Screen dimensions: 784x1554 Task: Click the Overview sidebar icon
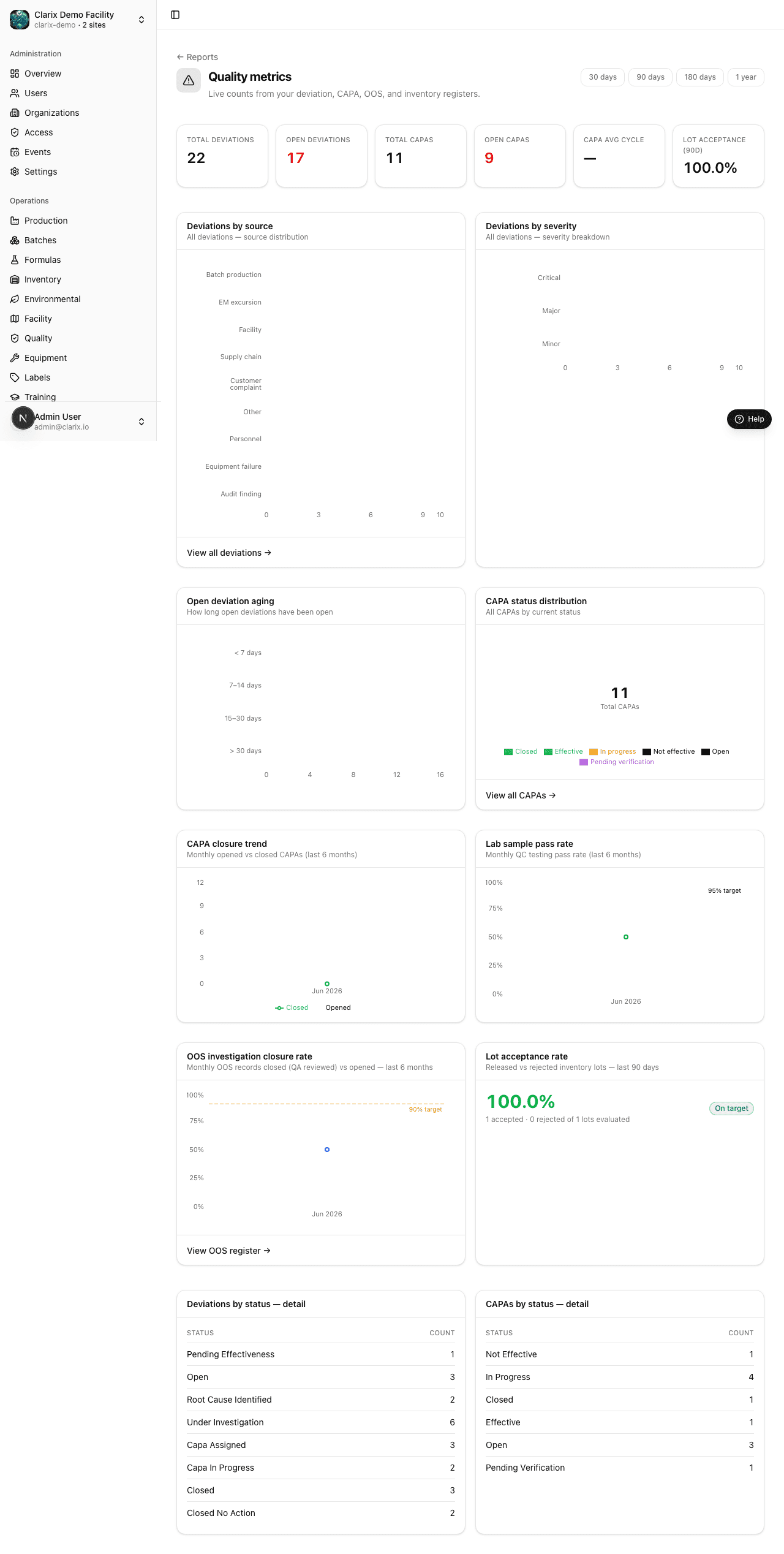point(15,74)
